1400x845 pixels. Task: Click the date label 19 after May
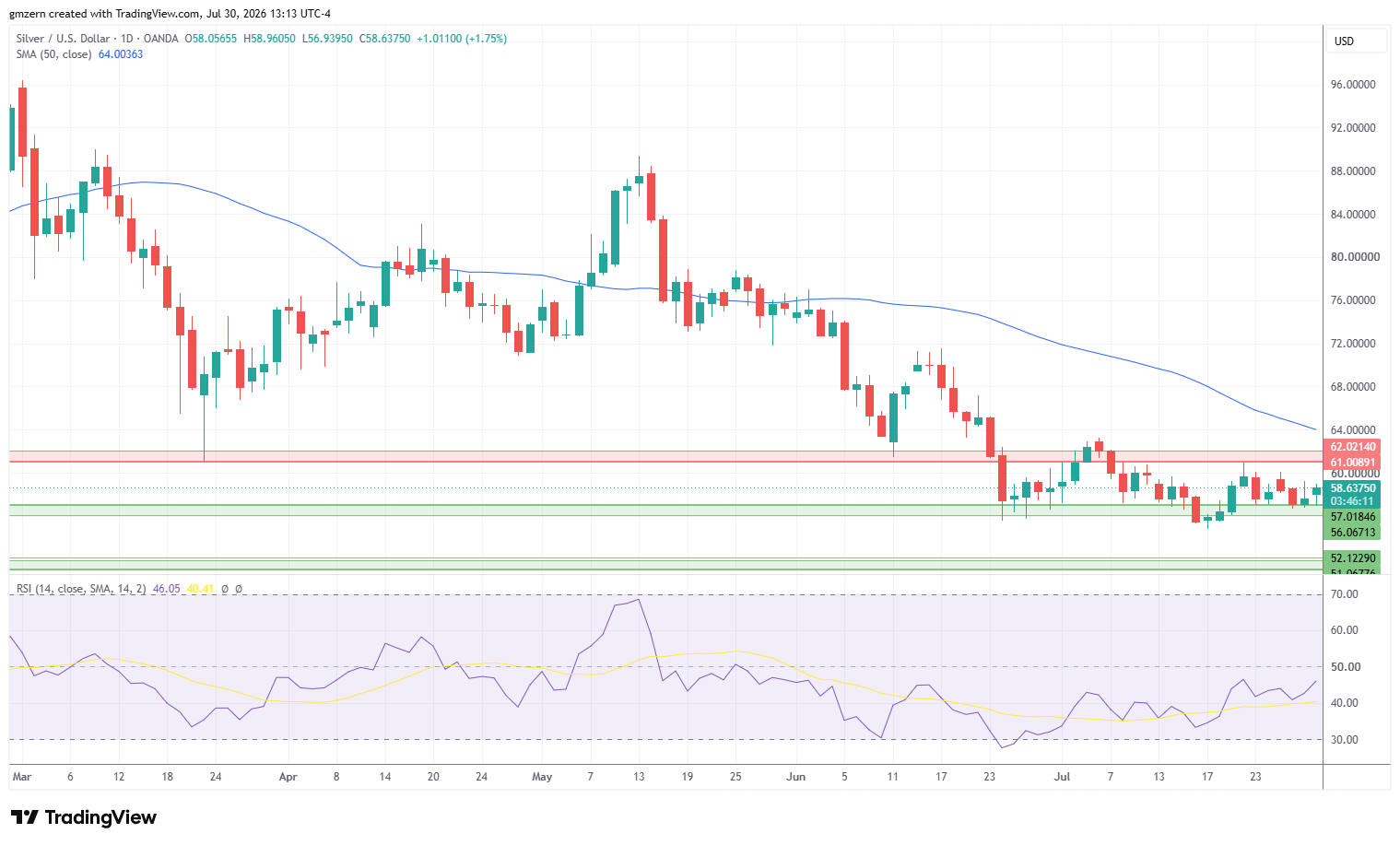(687, 777)
